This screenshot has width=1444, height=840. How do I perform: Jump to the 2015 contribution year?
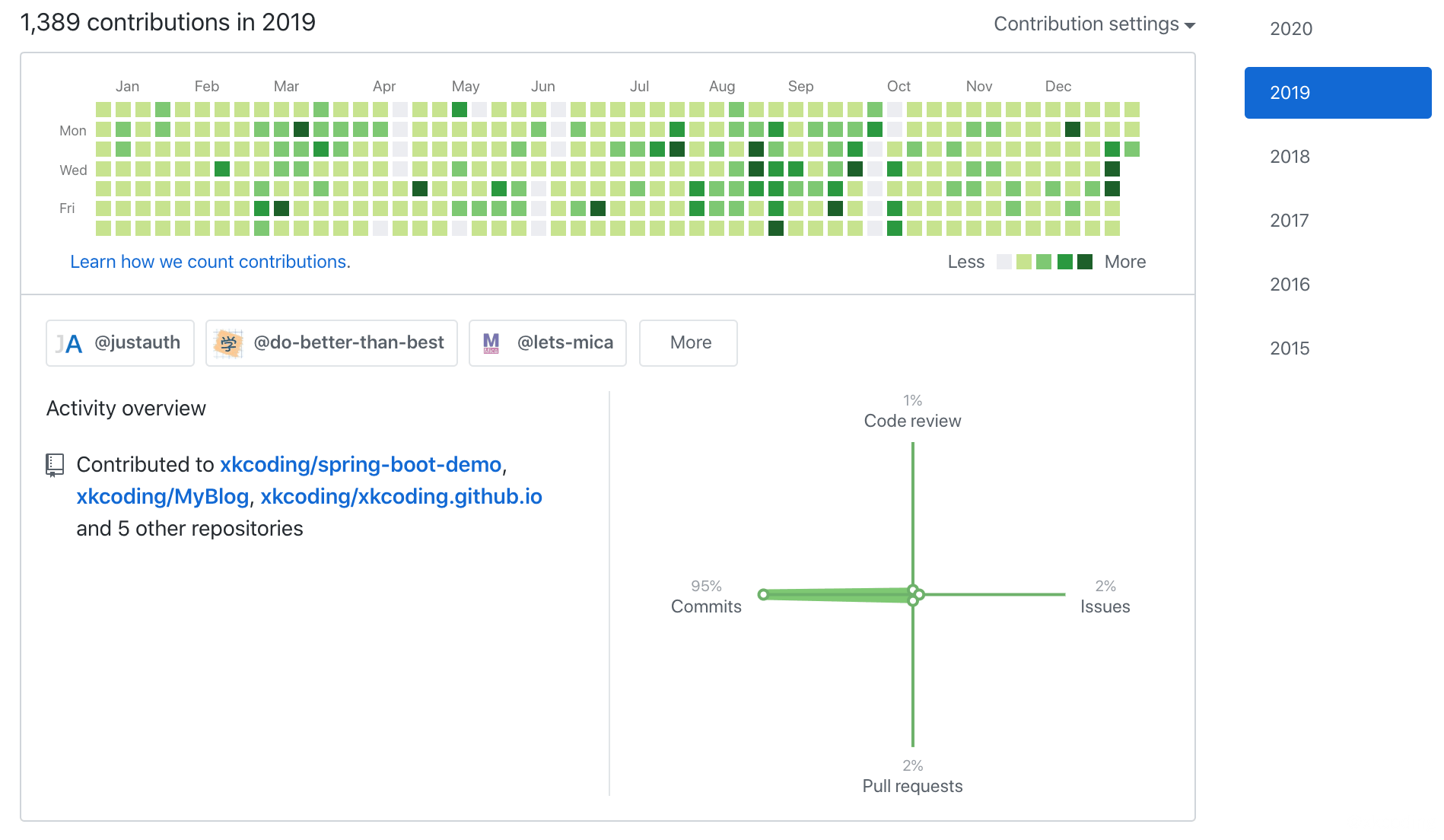(x=1290, y=348)
